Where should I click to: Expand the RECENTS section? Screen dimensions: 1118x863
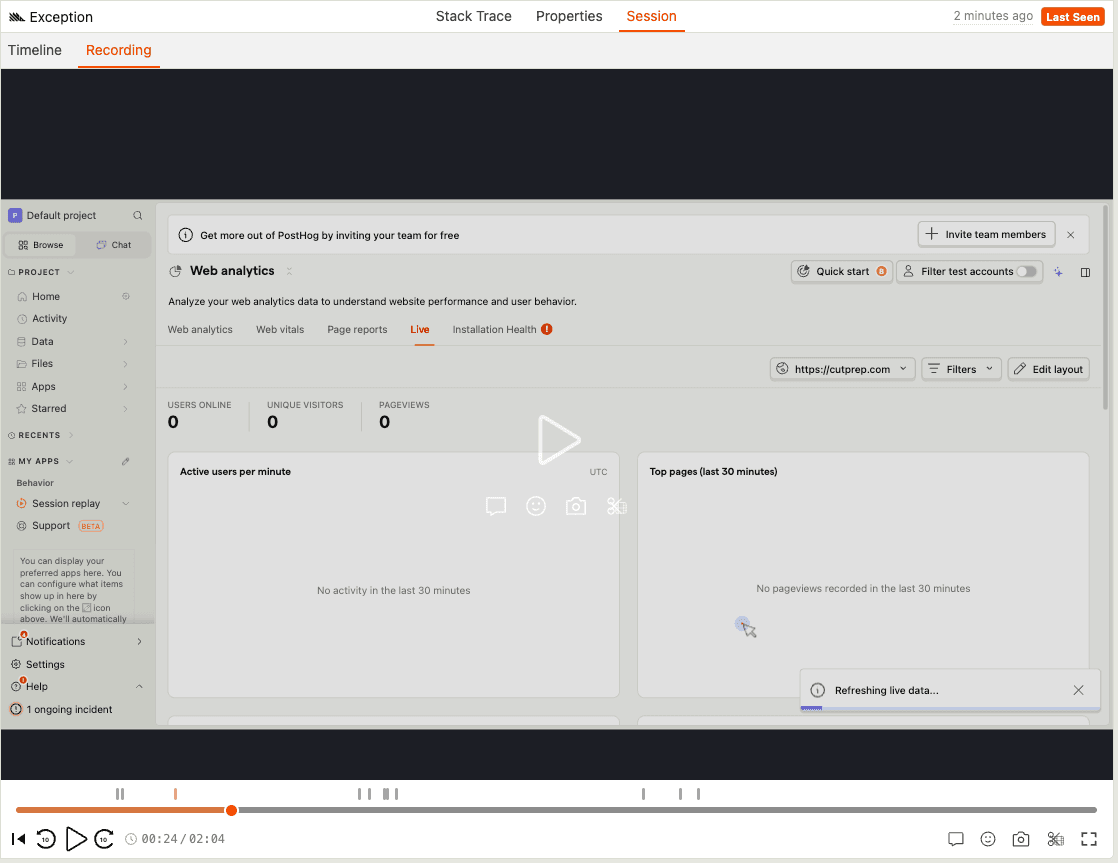coord(41,435)
